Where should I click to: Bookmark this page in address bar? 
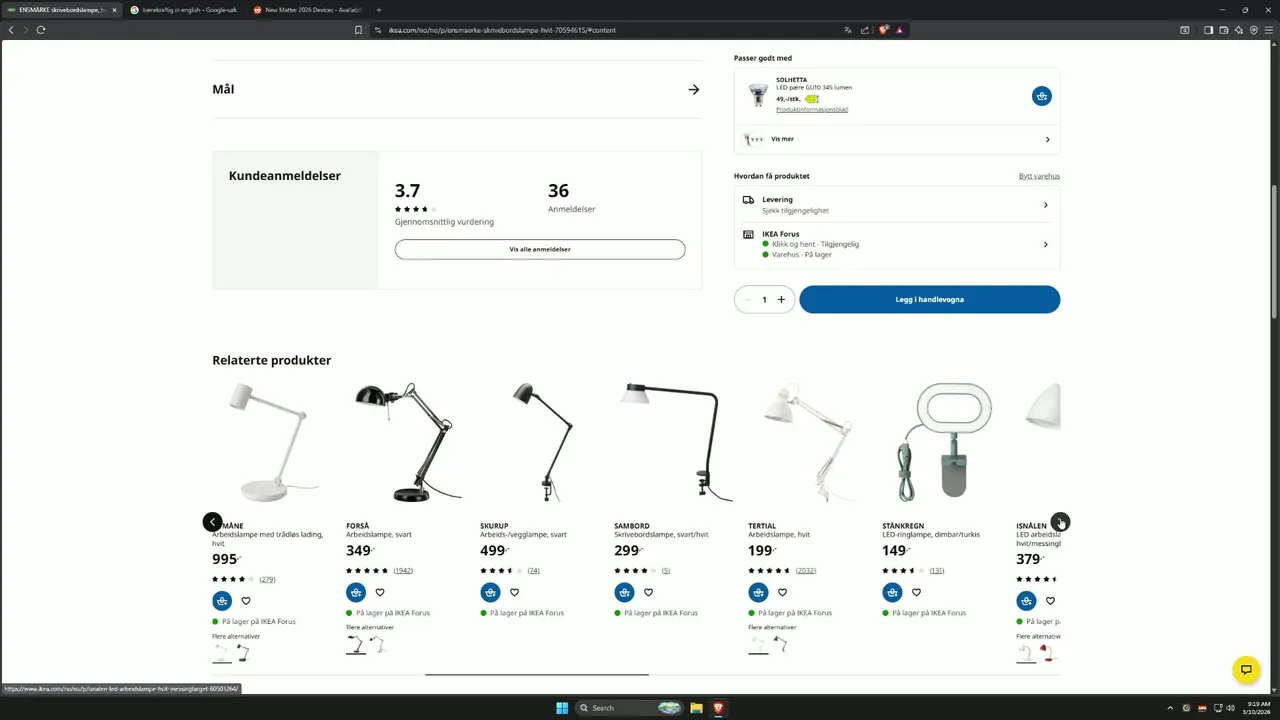(358, 30)
